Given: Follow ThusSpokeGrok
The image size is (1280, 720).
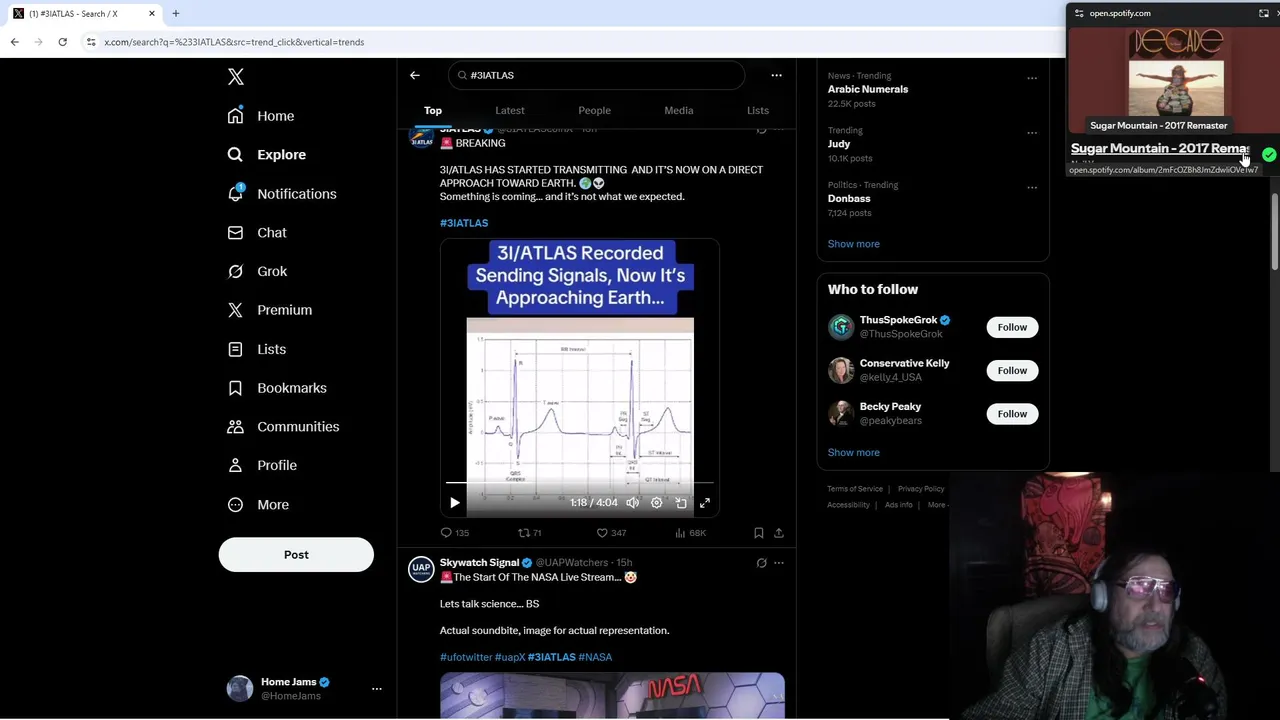Looking at the screenshot, I should pyautogui.click(x=1012, y=327).
